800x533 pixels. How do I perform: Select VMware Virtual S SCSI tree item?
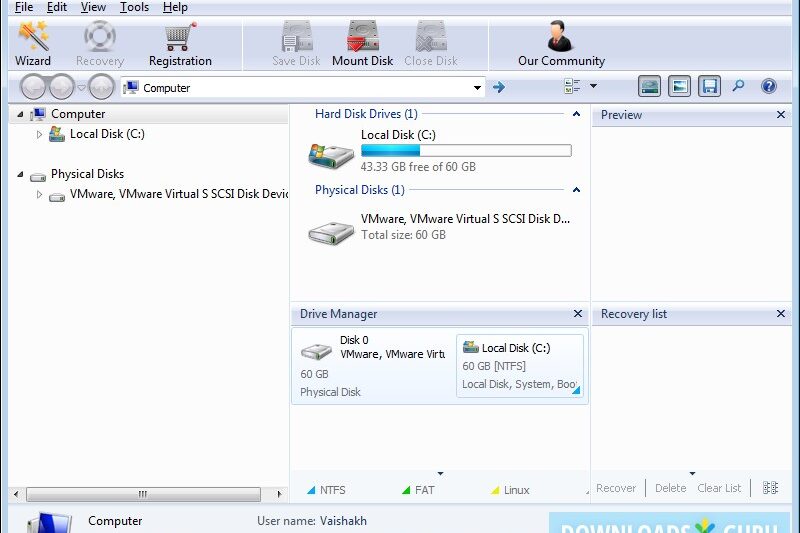179,194
